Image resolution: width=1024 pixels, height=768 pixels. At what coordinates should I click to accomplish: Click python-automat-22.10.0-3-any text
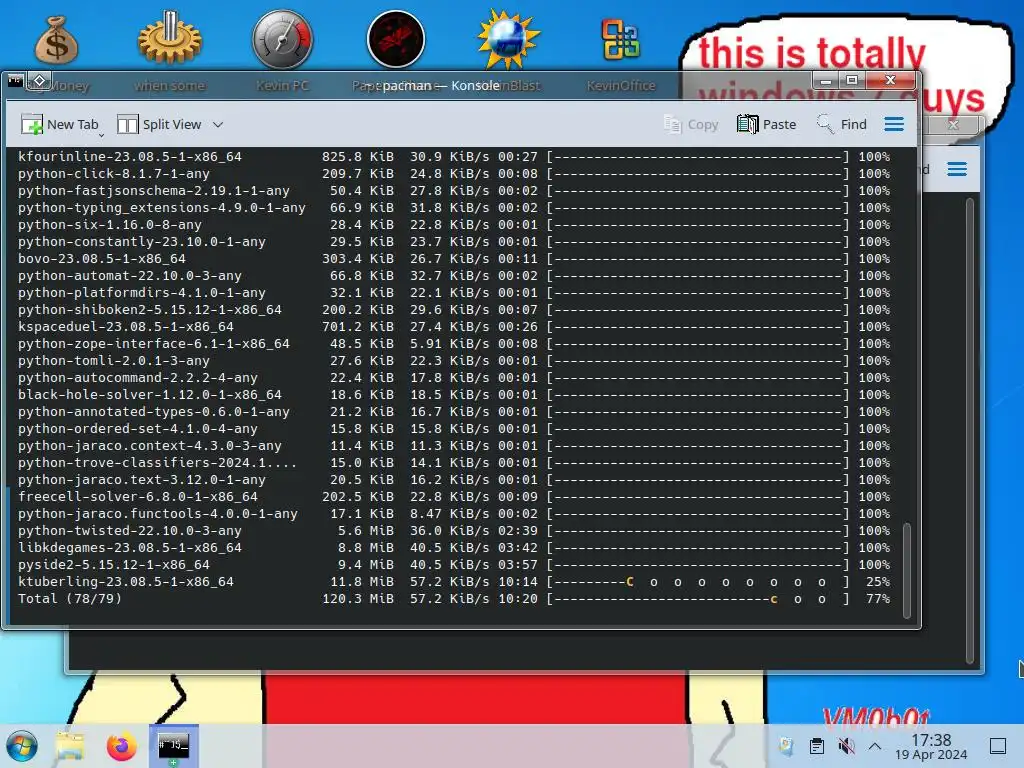coord(129,276)
